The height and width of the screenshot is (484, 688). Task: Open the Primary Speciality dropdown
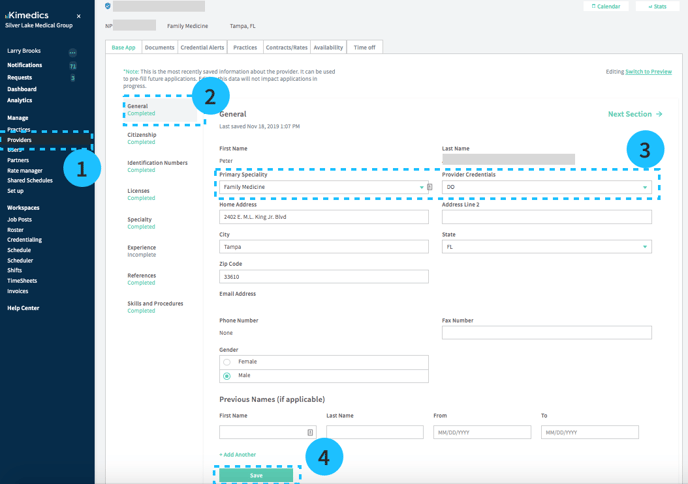click(x=323, y=187)
